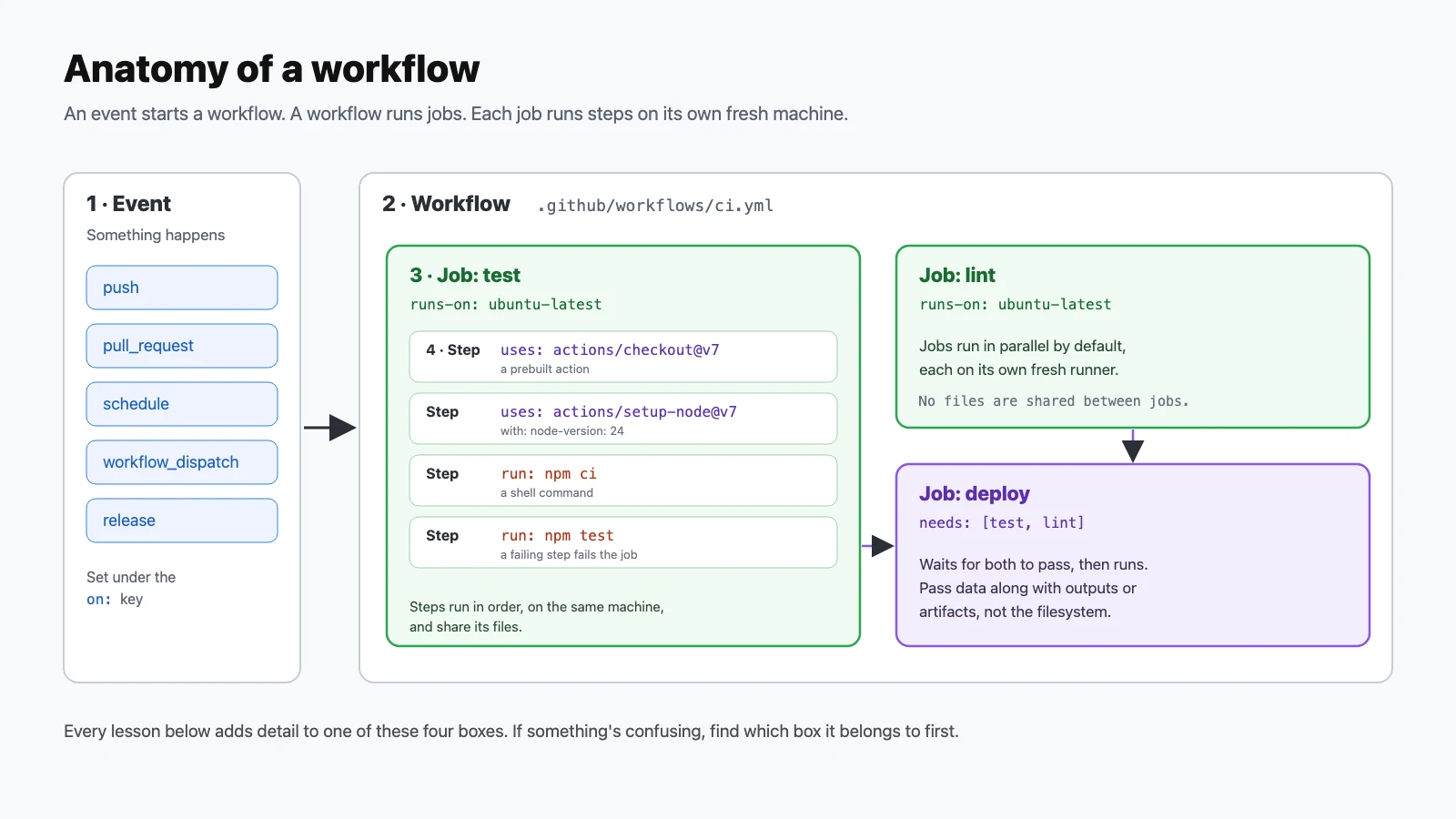1456x819 pixels.
Task: Select the workflow_dispatch event box
Action: (x=182, y=462)
